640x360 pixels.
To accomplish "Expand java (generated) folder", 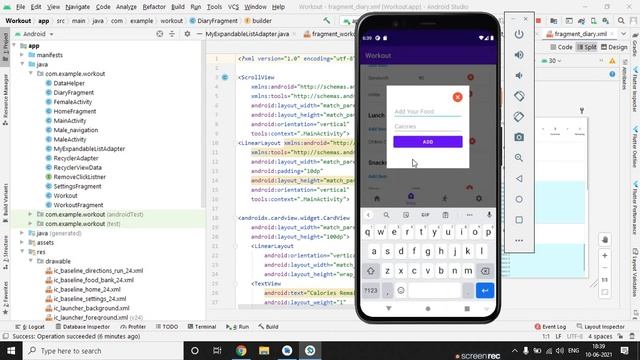I will pos(22,233).
